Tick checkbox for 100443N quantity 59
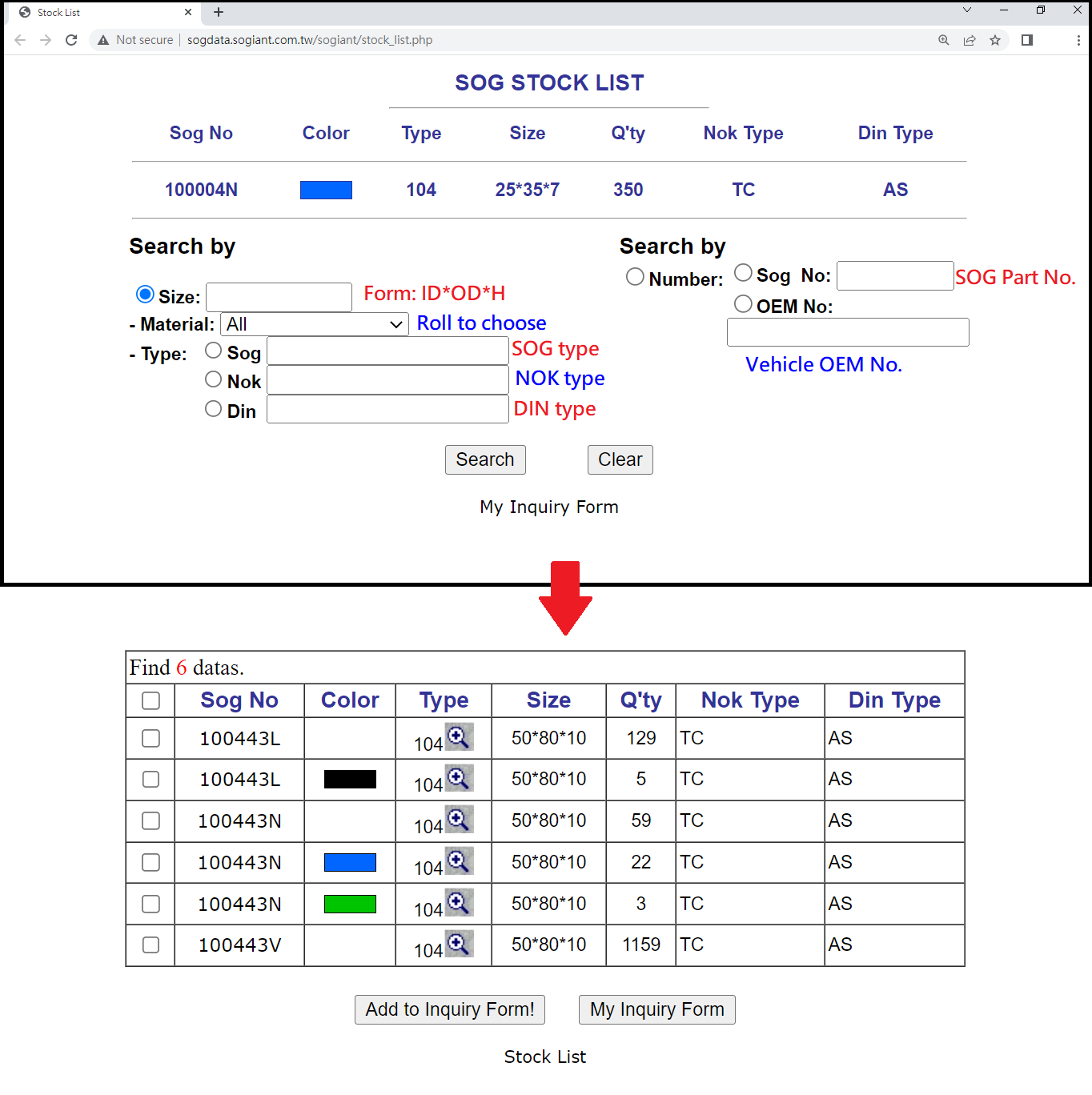The height and width of the screenshot is (1095, 1092). tap(151, 820)
